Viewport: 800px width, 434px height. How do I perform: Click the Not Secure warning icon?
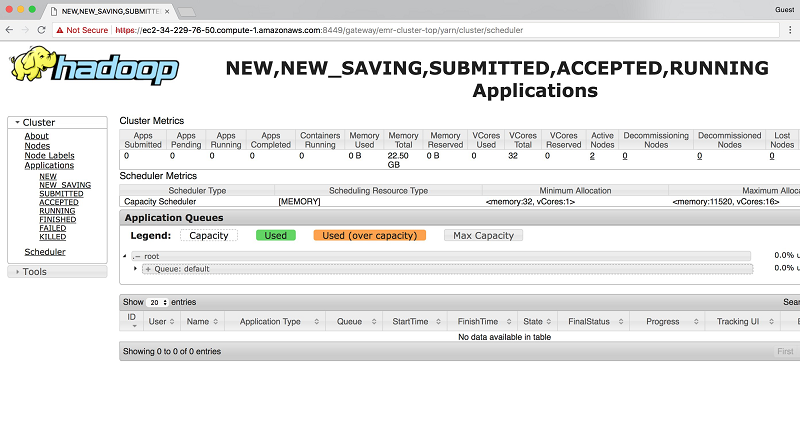tap(61, 30)
